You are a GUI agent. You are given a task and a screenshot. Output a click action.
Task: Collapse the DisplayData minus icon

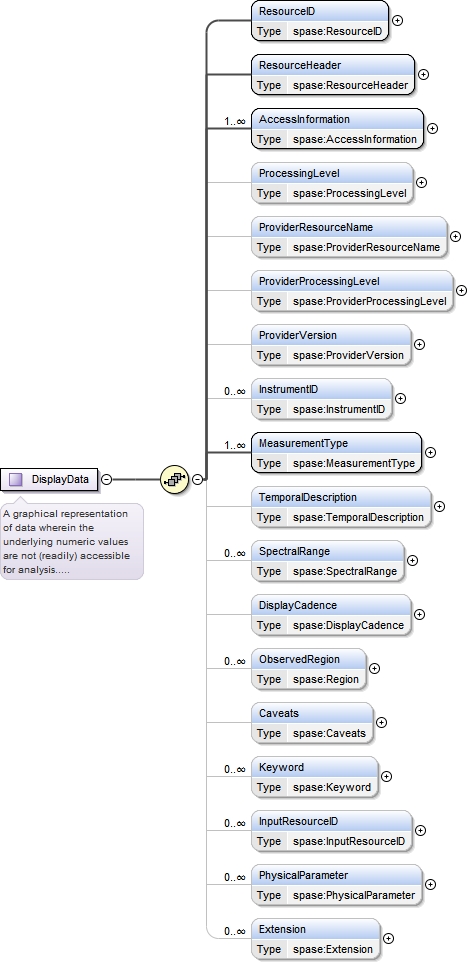coord(106,479)
